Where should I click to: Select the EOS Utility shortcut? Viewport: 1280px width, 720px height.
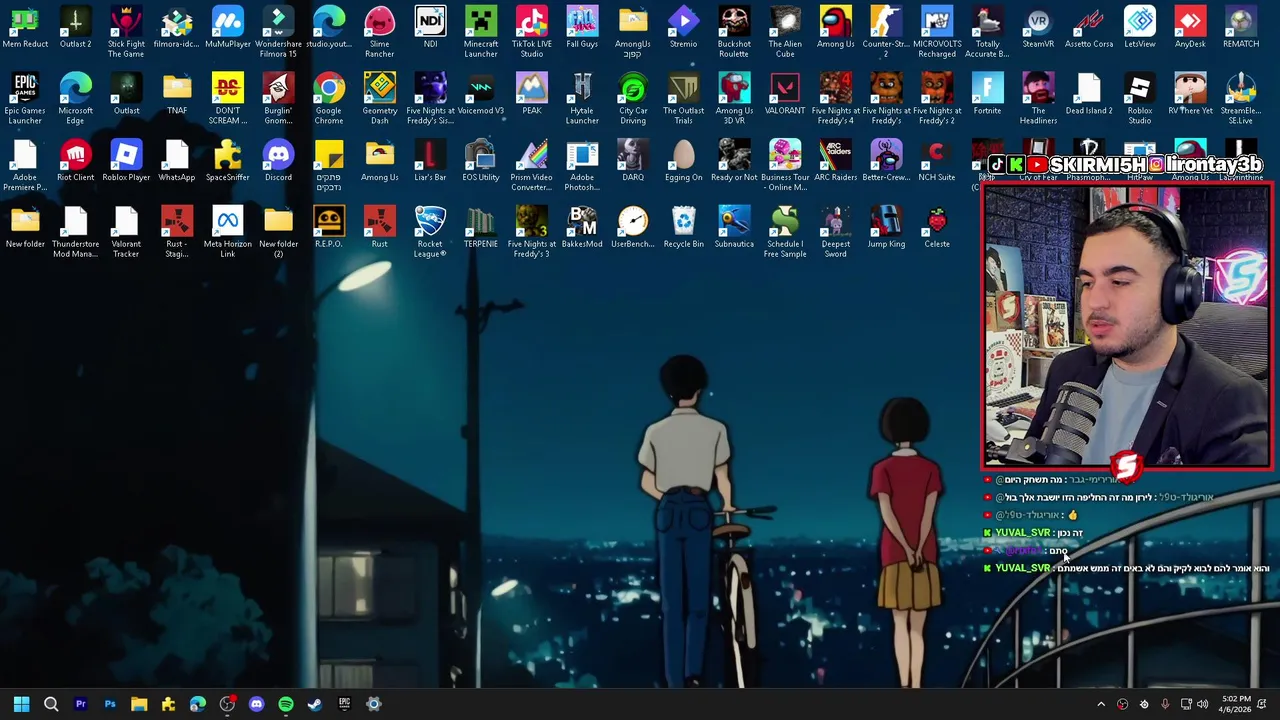click(480, 161)
